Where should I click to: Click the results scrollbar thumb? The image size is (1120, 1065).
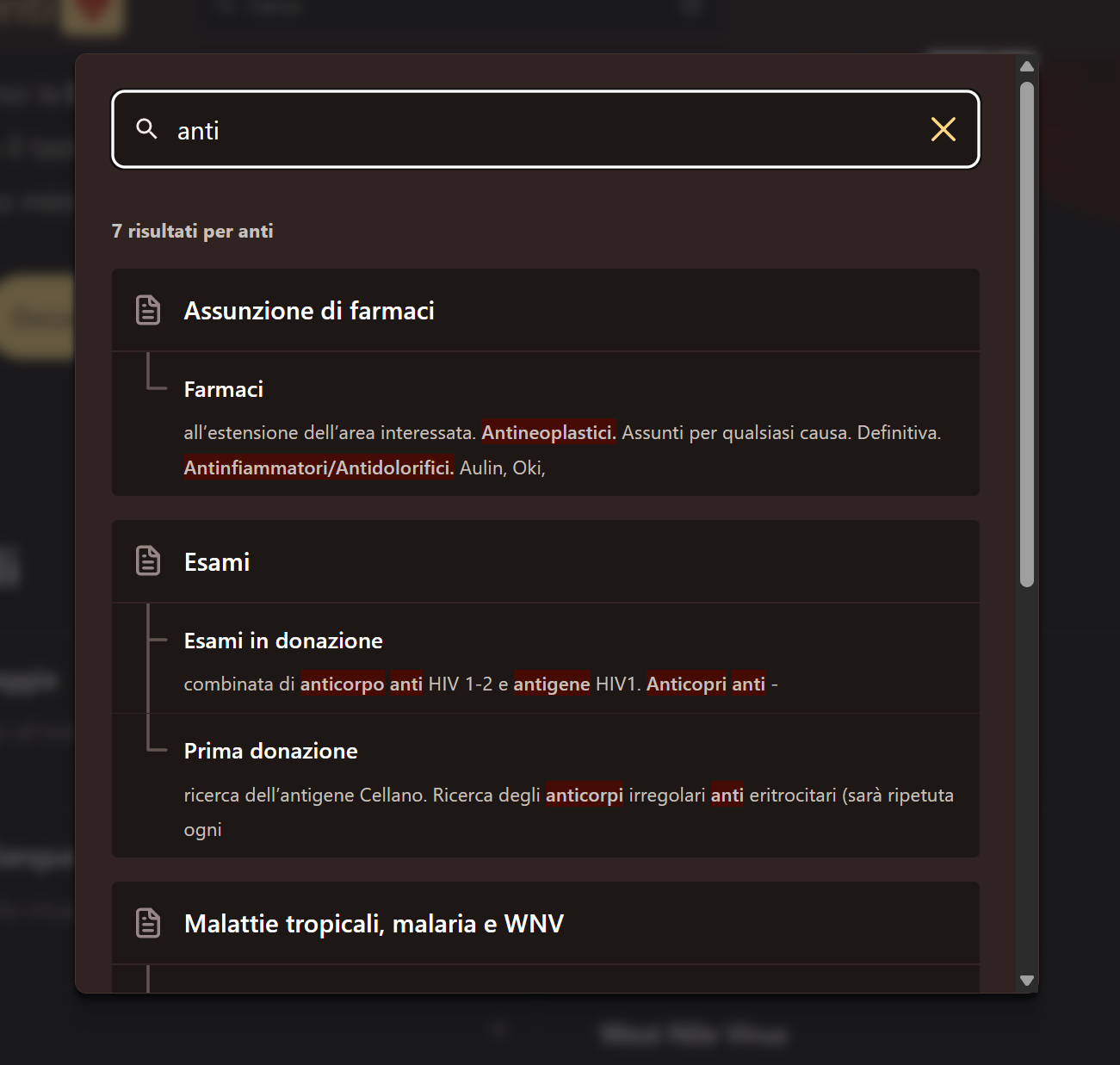tap(1026, 334)
